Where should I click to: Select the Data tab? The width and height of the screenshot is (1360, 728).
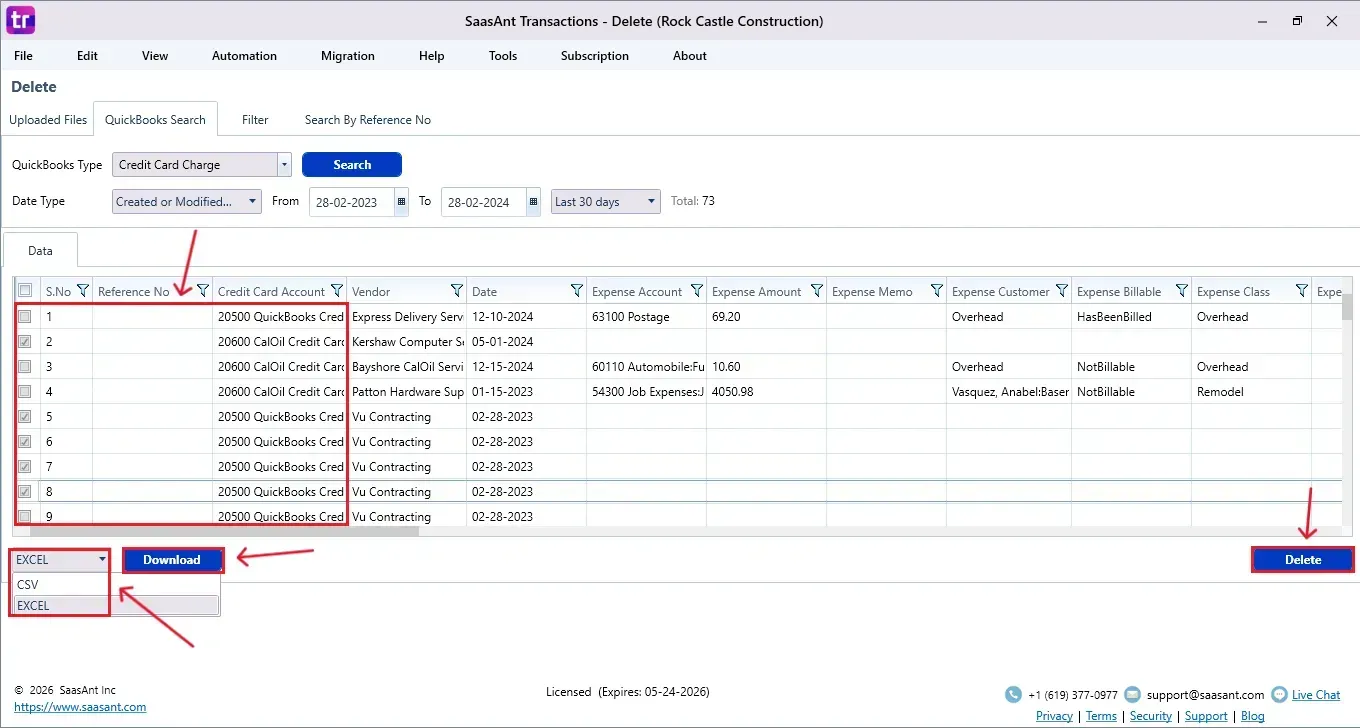[x=40, y=251]
